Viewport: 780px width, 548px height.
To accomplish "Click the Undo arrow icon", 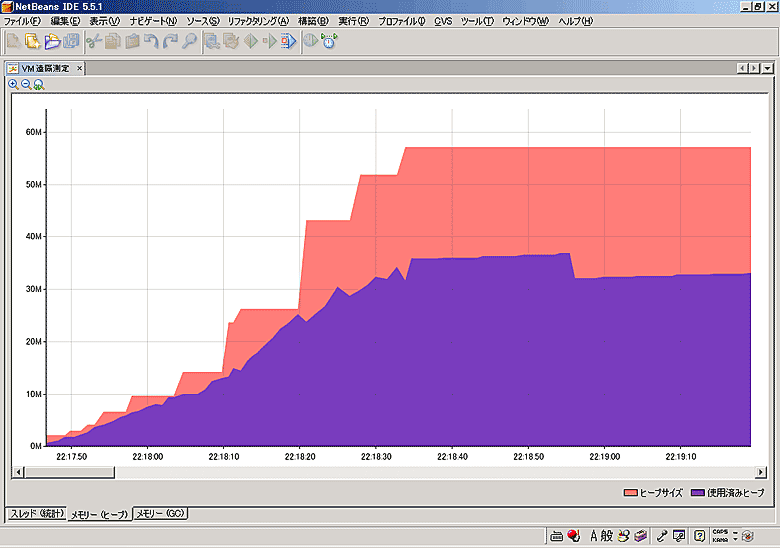I will [151, 41].
